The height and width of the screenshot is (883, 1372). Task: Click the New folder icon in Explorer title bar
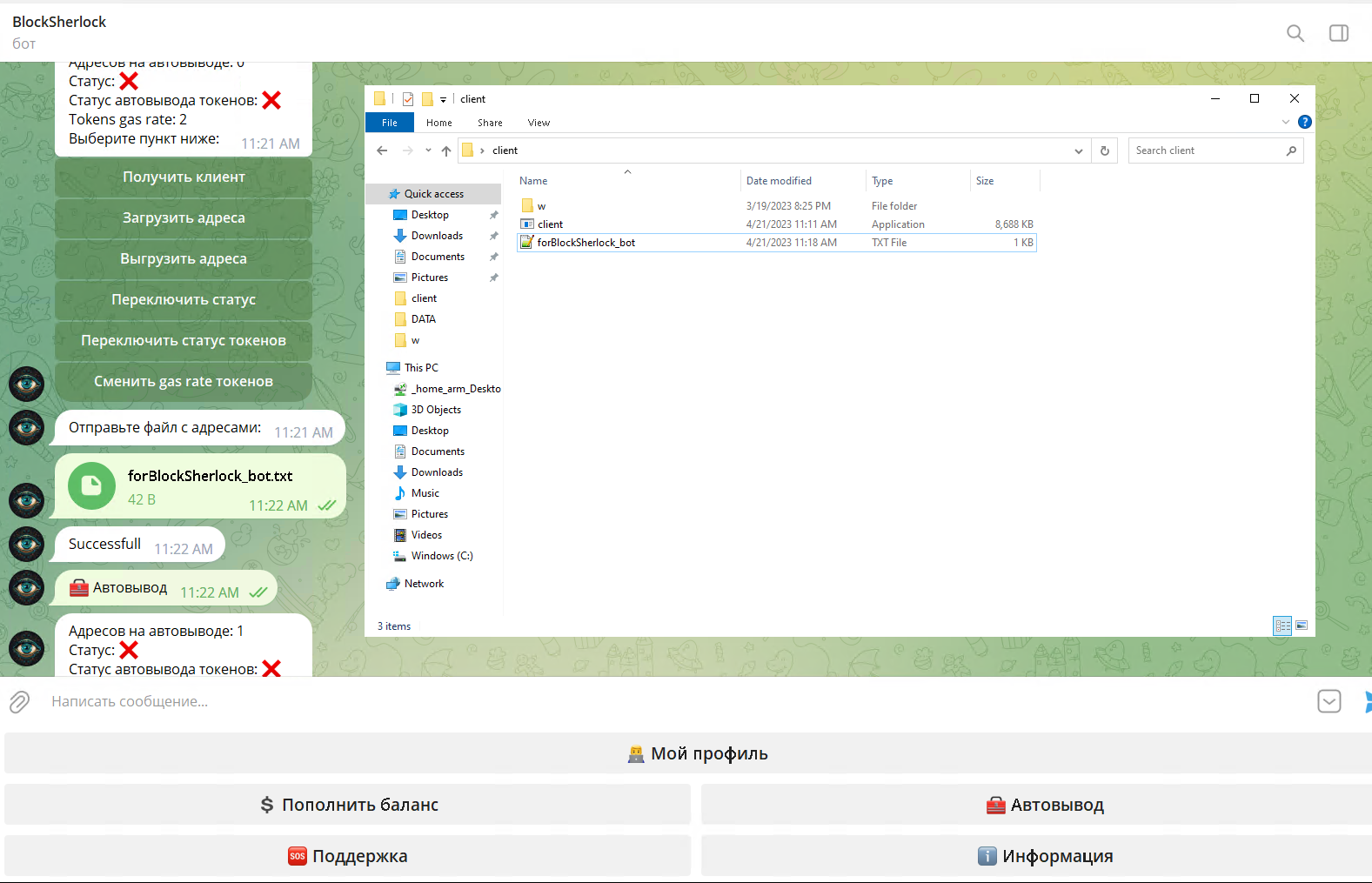pos(427,99)
